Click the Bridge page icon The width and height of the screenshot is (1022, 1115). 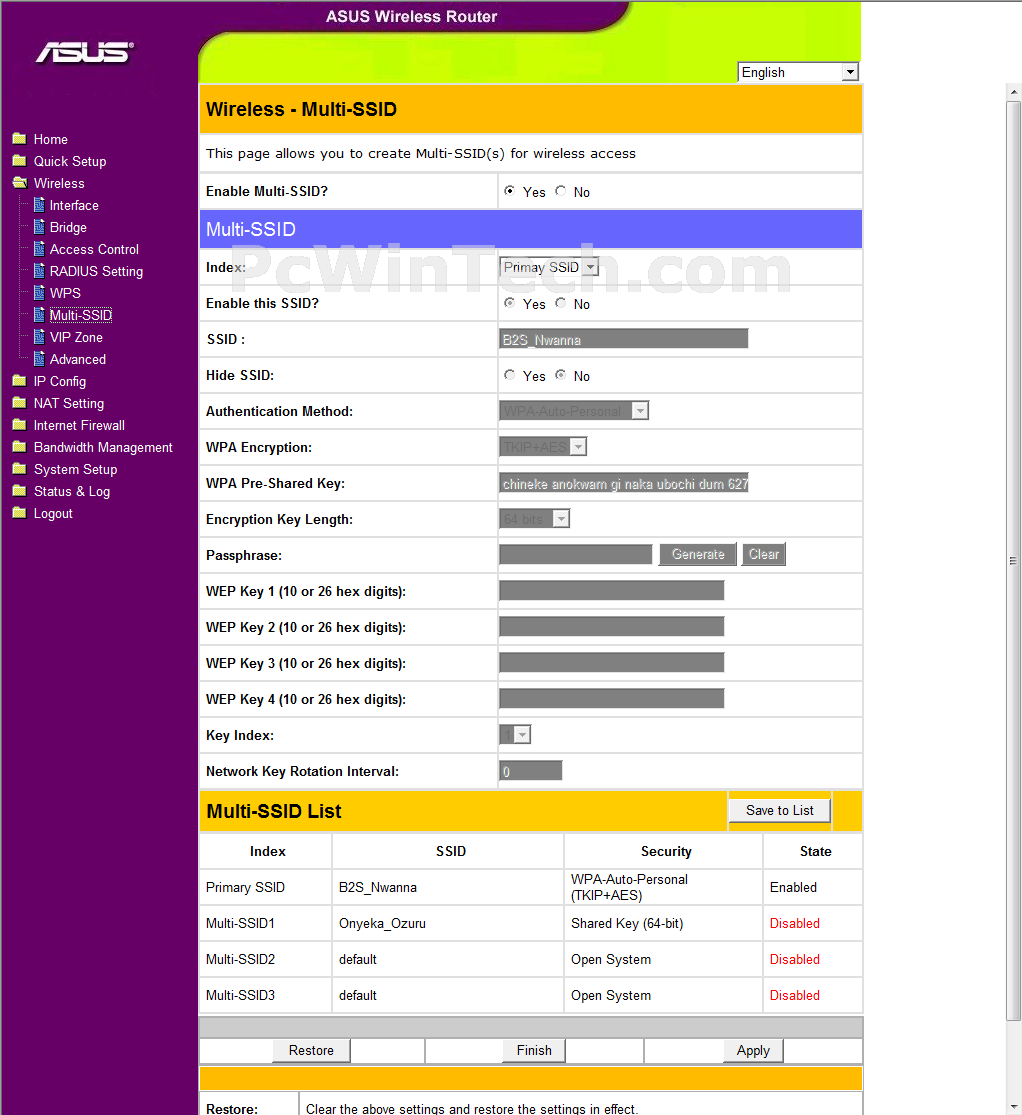point(40,227)
